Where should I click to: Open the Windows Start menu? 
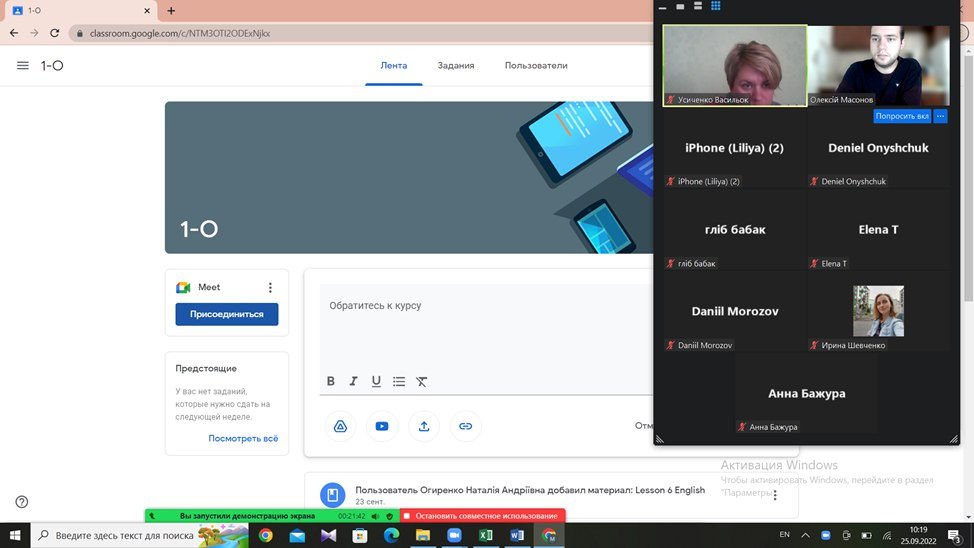(x=15, y=535)
